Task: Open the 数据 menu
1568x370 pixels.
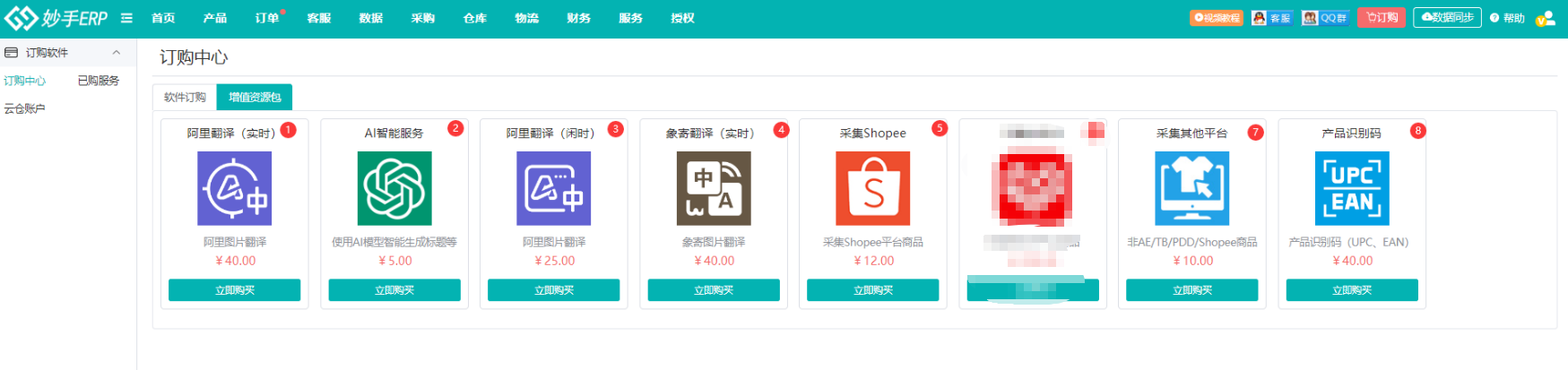Action: tap(371, 18)
